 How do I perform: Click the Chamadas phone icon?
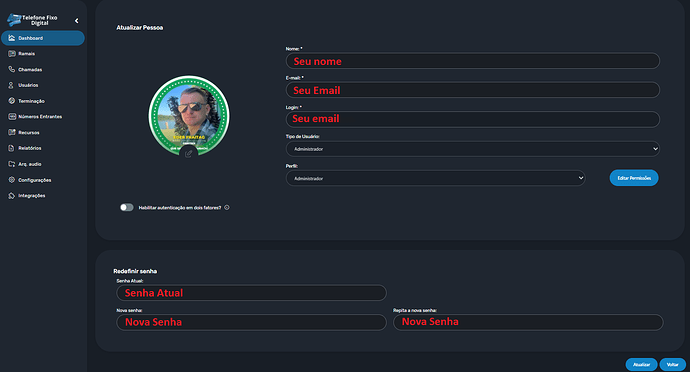[x=12, y=69]
